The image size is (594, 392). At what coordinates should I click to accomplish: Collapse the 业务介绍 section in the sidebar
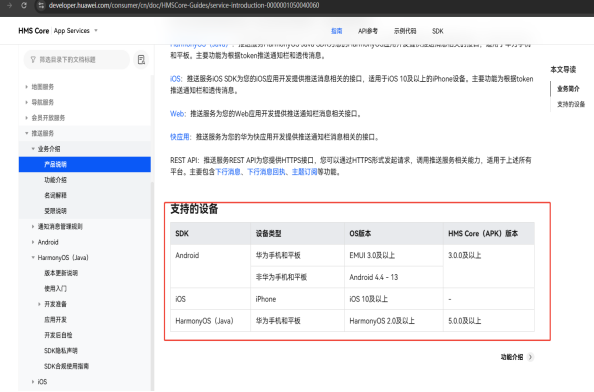[x=33, y=149]
